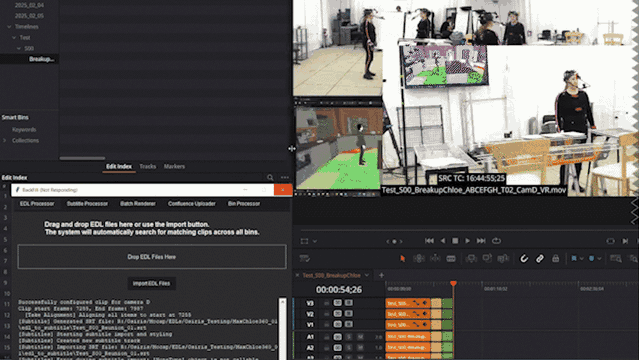The width and height of the screenshot is (640, 360).
Task: Mute audio track A2
Action: [x=360, y=348]
